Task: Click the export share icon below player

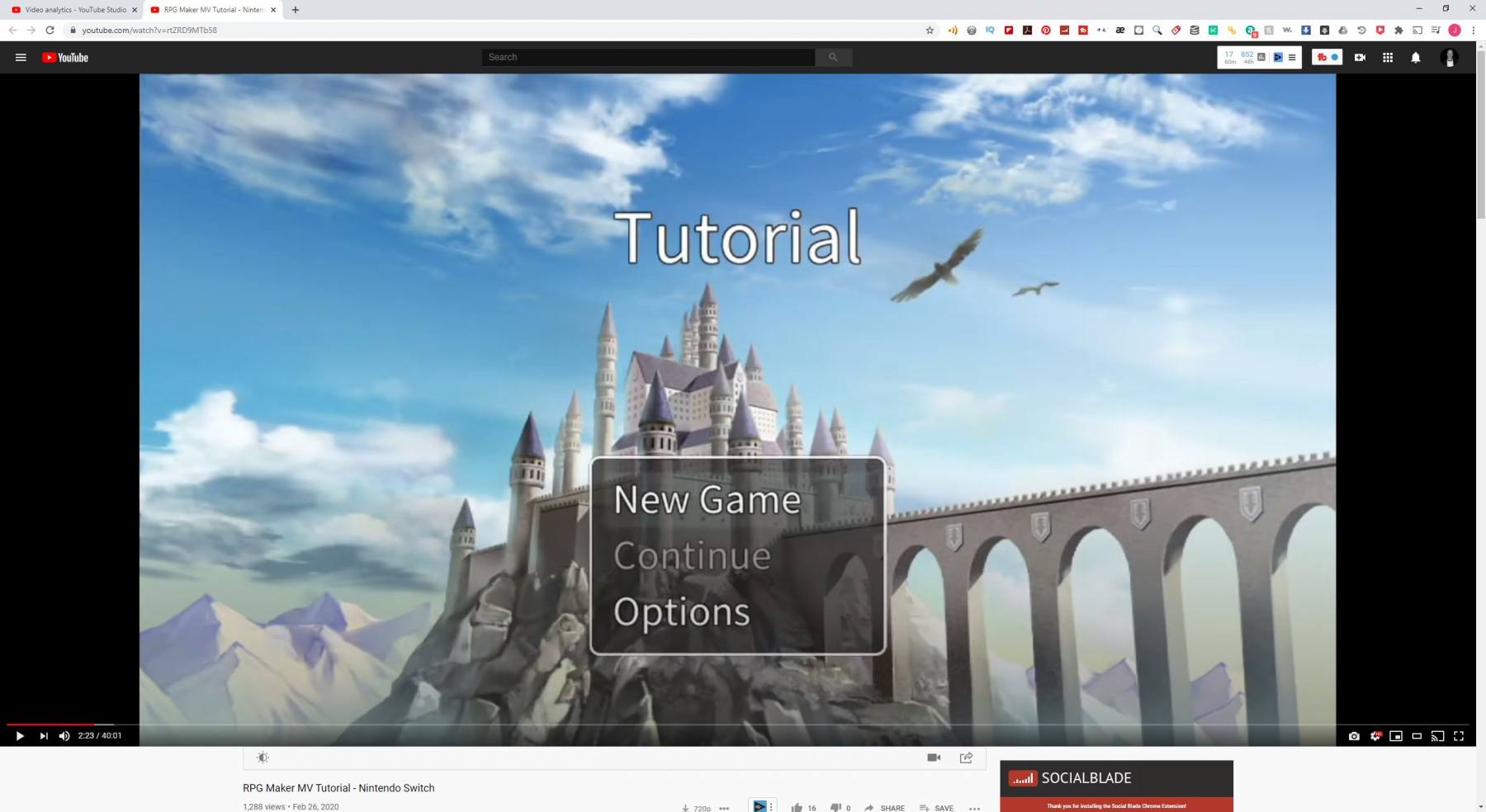Action: coord(966,758)
